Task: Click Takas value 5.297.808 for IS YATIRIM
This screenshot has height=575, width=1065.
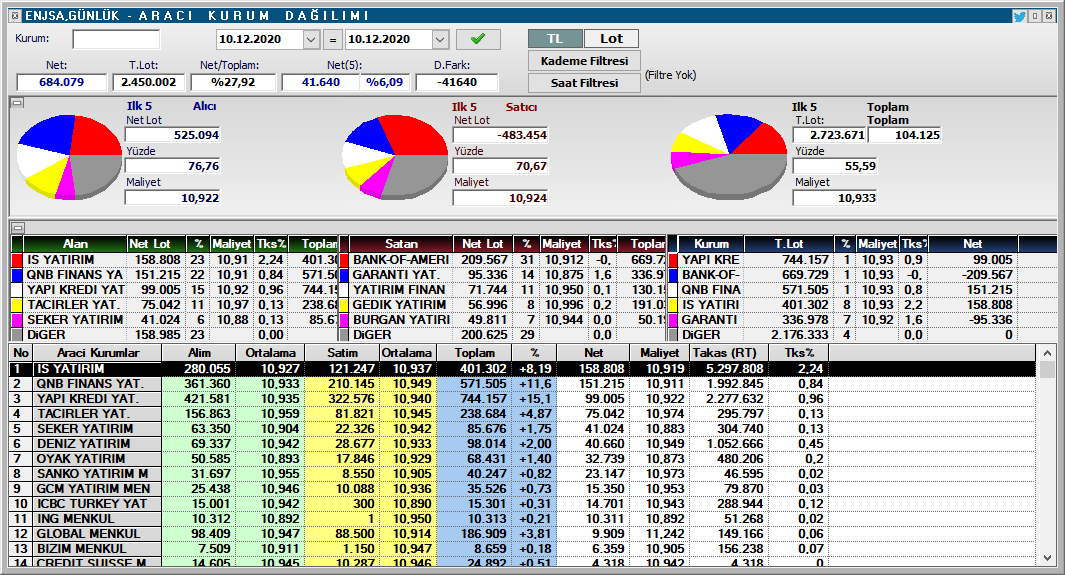Action: pyautogui.click(x=735, y=369)
